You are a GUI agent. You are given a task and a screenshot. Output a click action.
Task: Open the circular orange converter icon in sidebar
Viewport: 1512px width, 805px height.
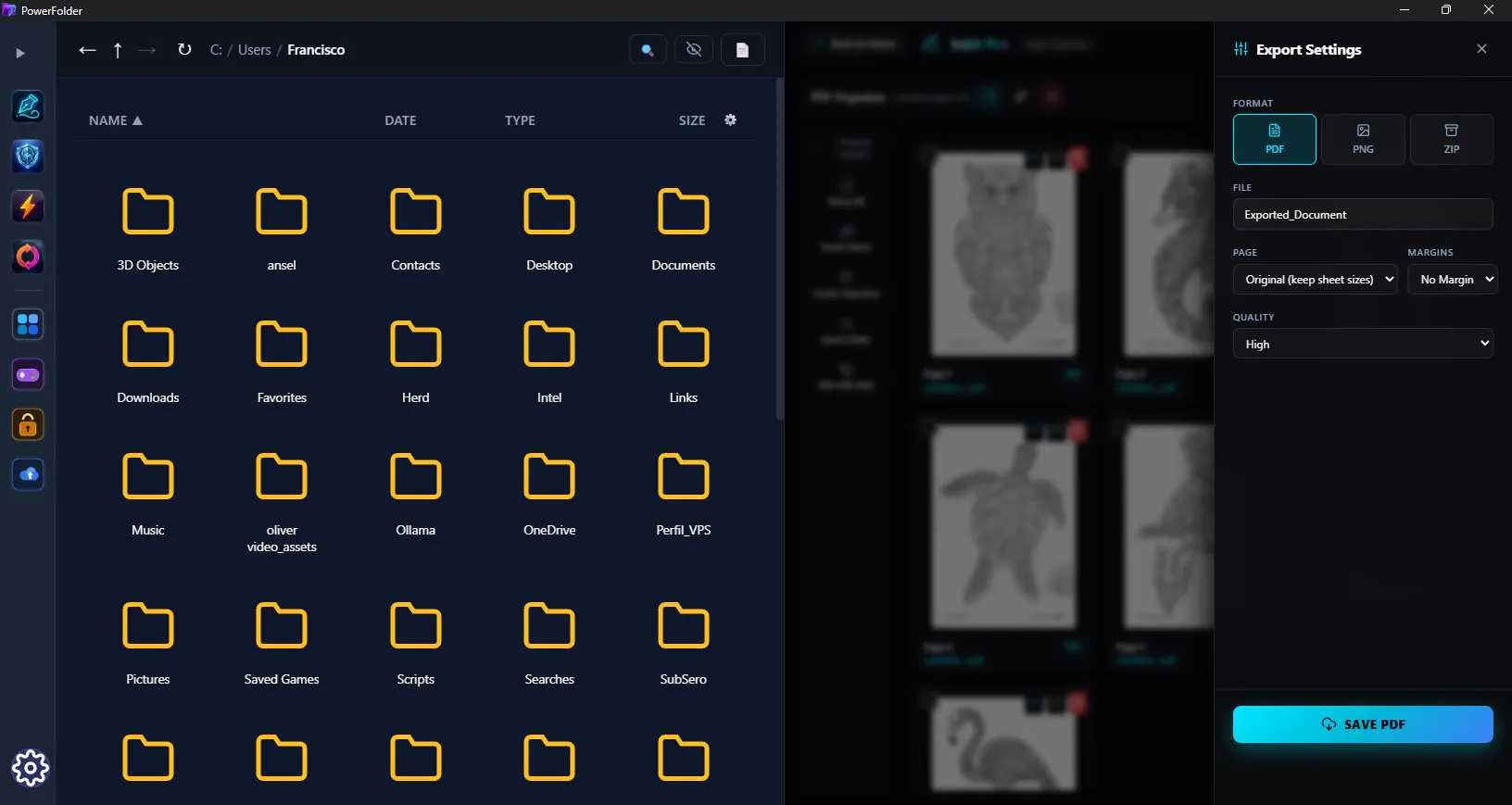28,257
